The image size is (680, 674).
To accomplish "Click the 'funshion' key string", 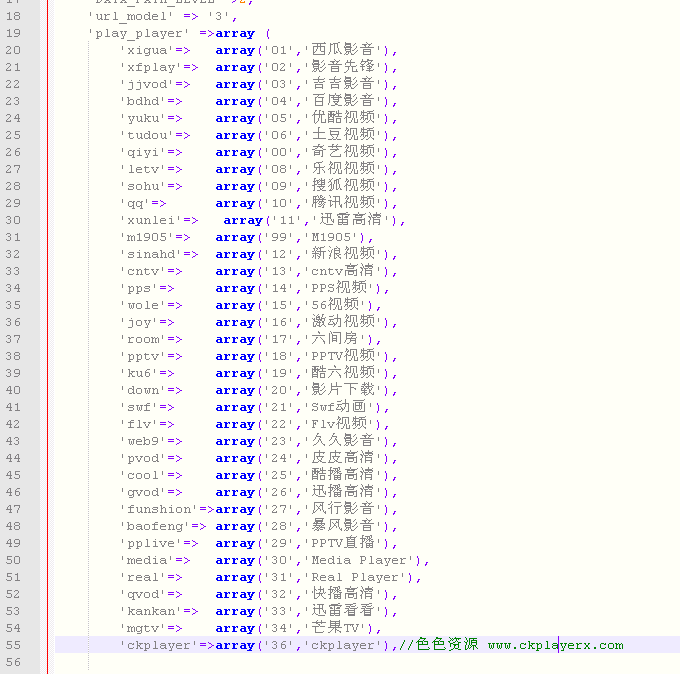I will [158, 509].
